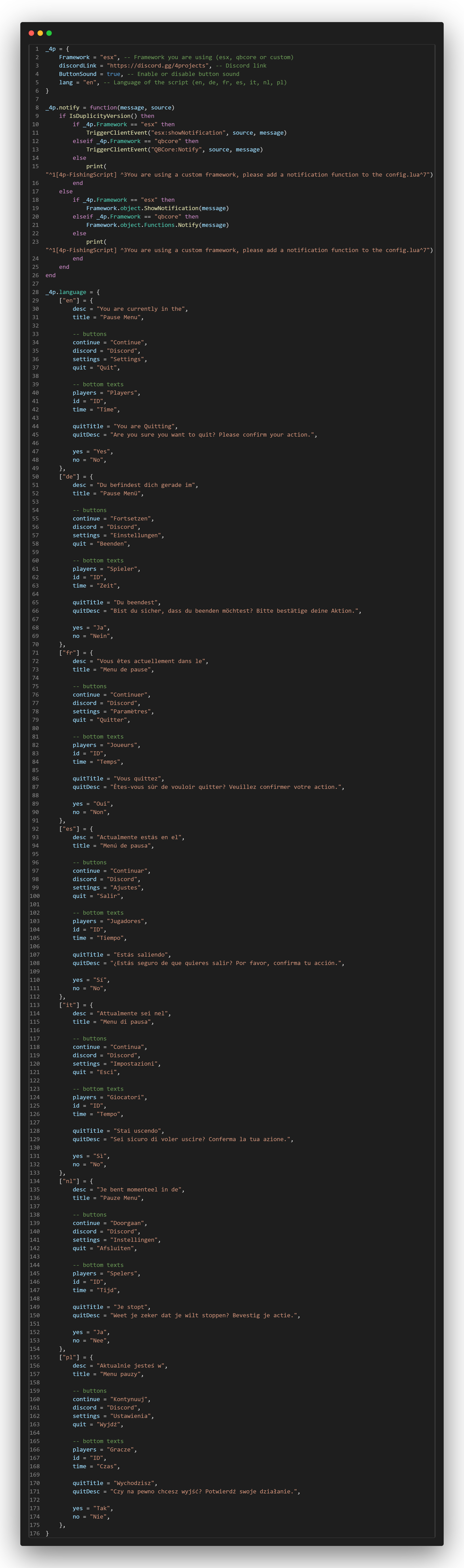Select the "Estás saliendo" string

(141, 955)
